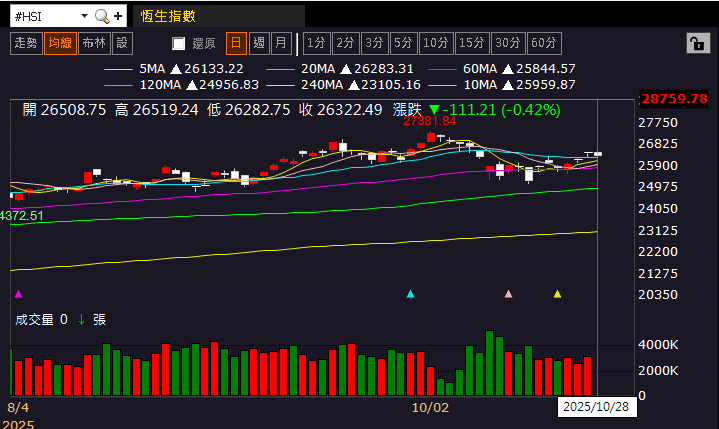Click the 開 26508.75 open price
719x429 pixels.
tap(64, 110)
